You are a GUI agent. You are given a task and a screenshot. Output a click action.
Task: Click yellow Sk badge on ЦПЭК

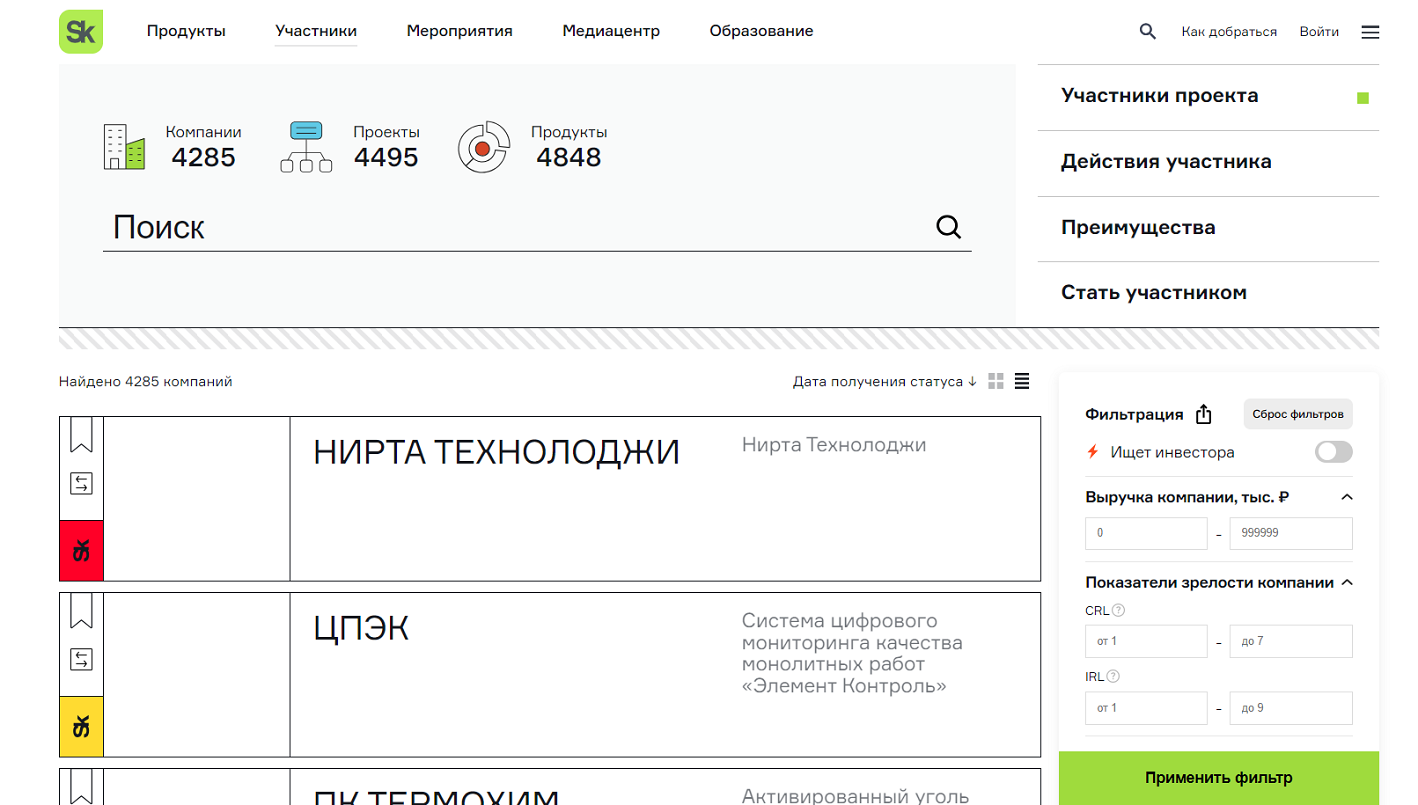point(82,726)
